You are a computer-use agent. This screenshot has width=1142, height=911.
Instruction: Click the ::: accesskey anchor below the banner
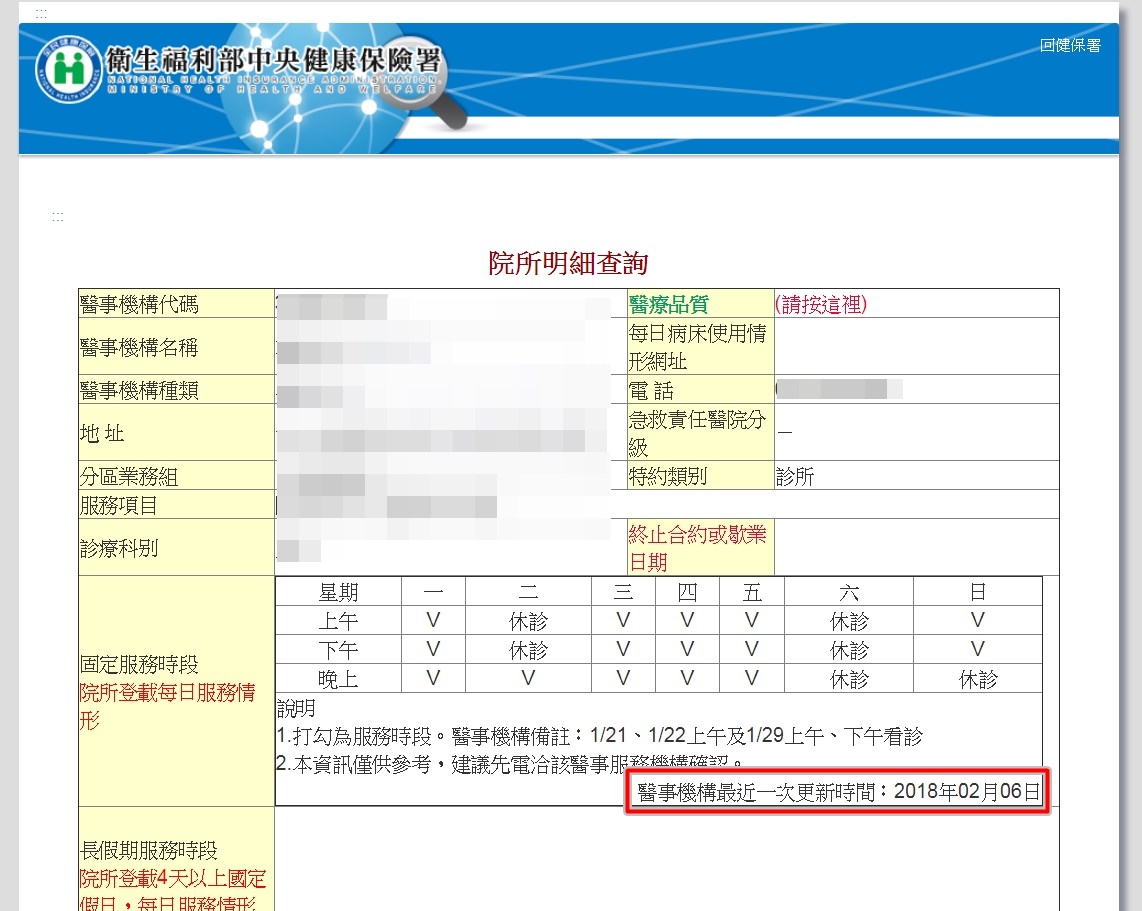click(x=57, y=217)
